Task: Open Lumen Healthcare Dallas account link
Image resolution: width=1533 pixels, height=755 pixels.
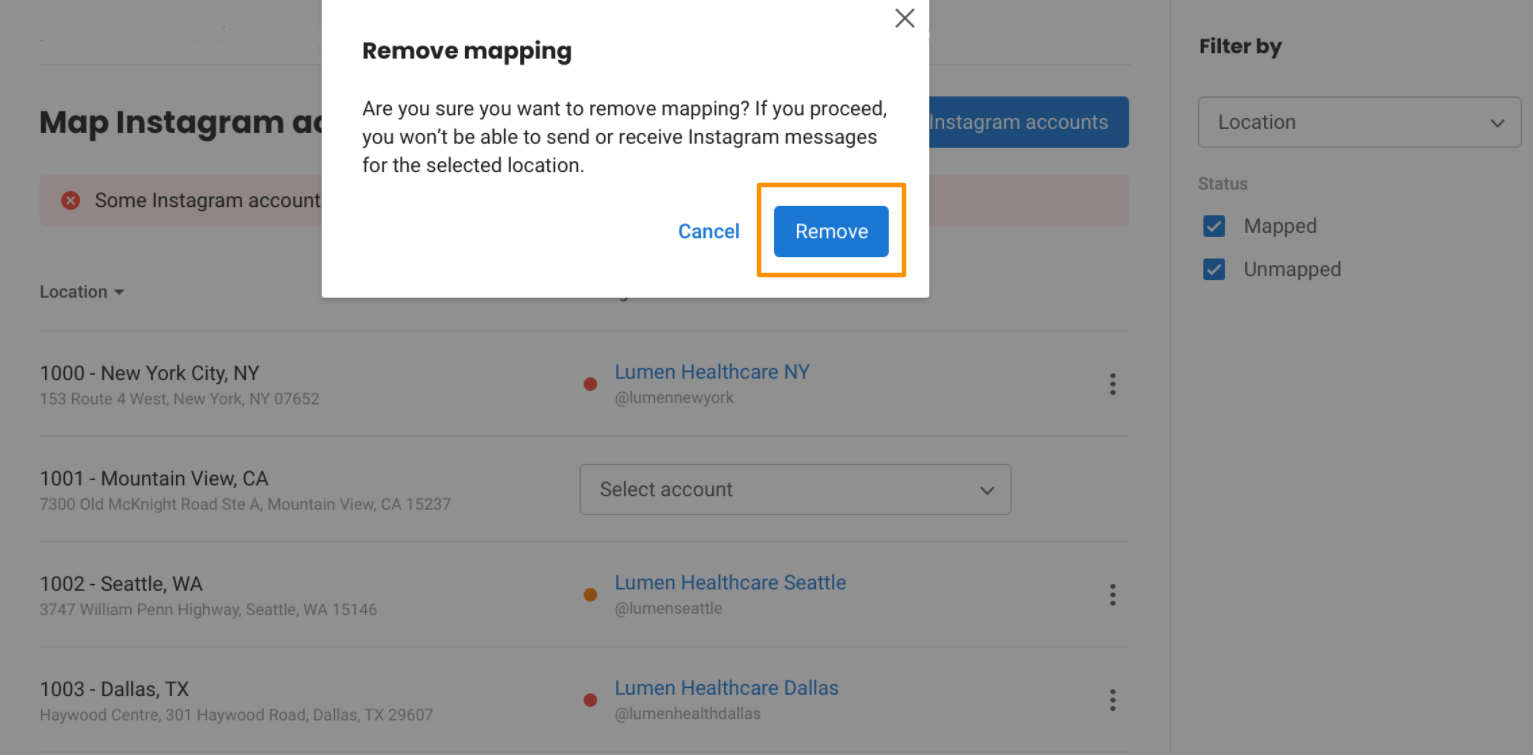Action: tap(726, 688)
